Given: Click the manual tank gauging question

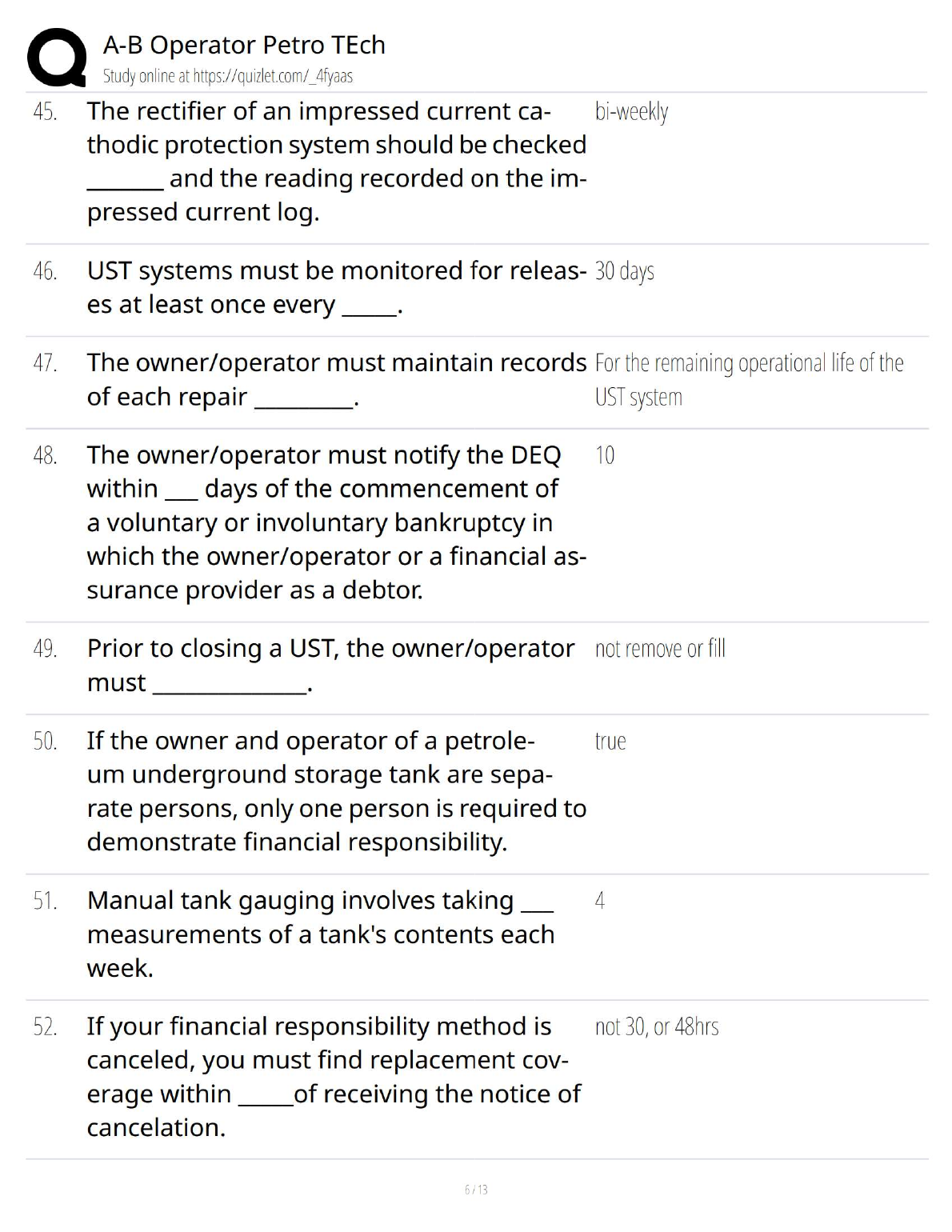Looking at the screenshot, I should 320,934.
